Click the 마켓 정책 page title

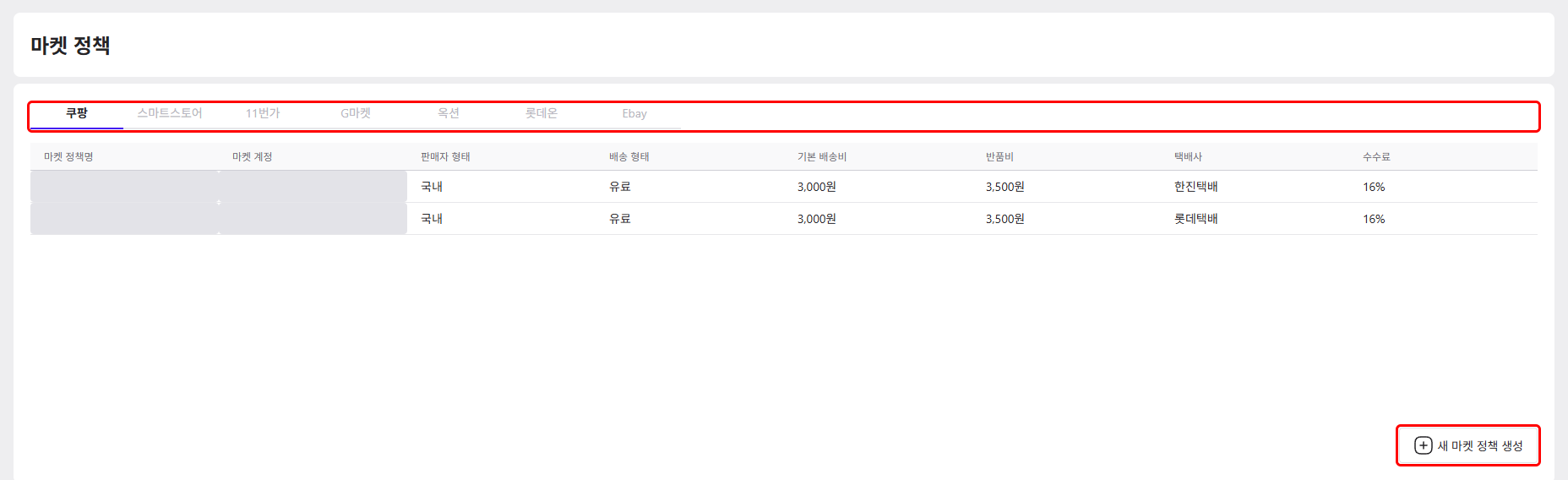point(71,46)
